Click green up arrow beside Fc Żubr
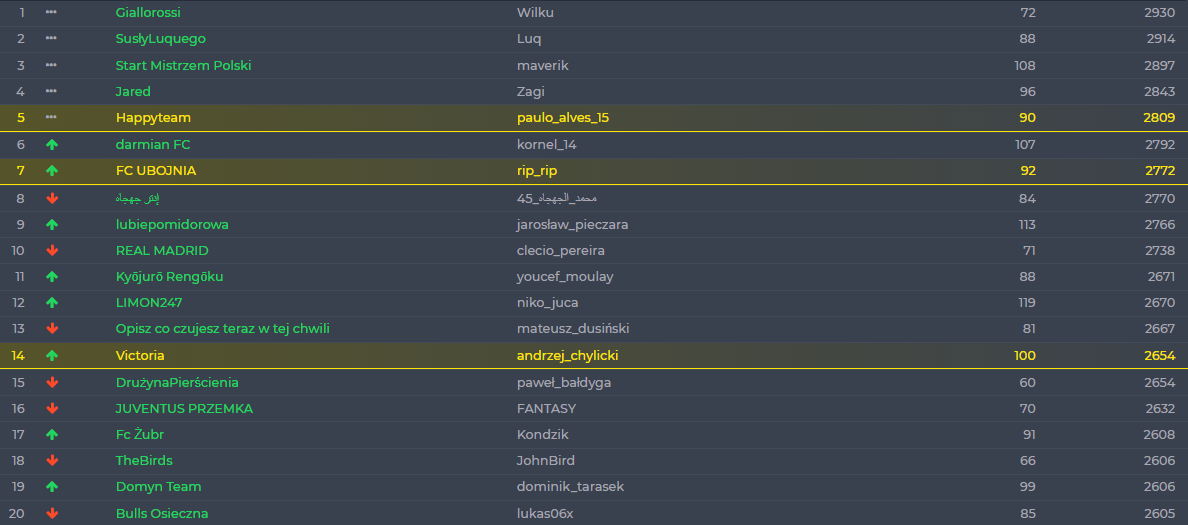 pos(52,435)
